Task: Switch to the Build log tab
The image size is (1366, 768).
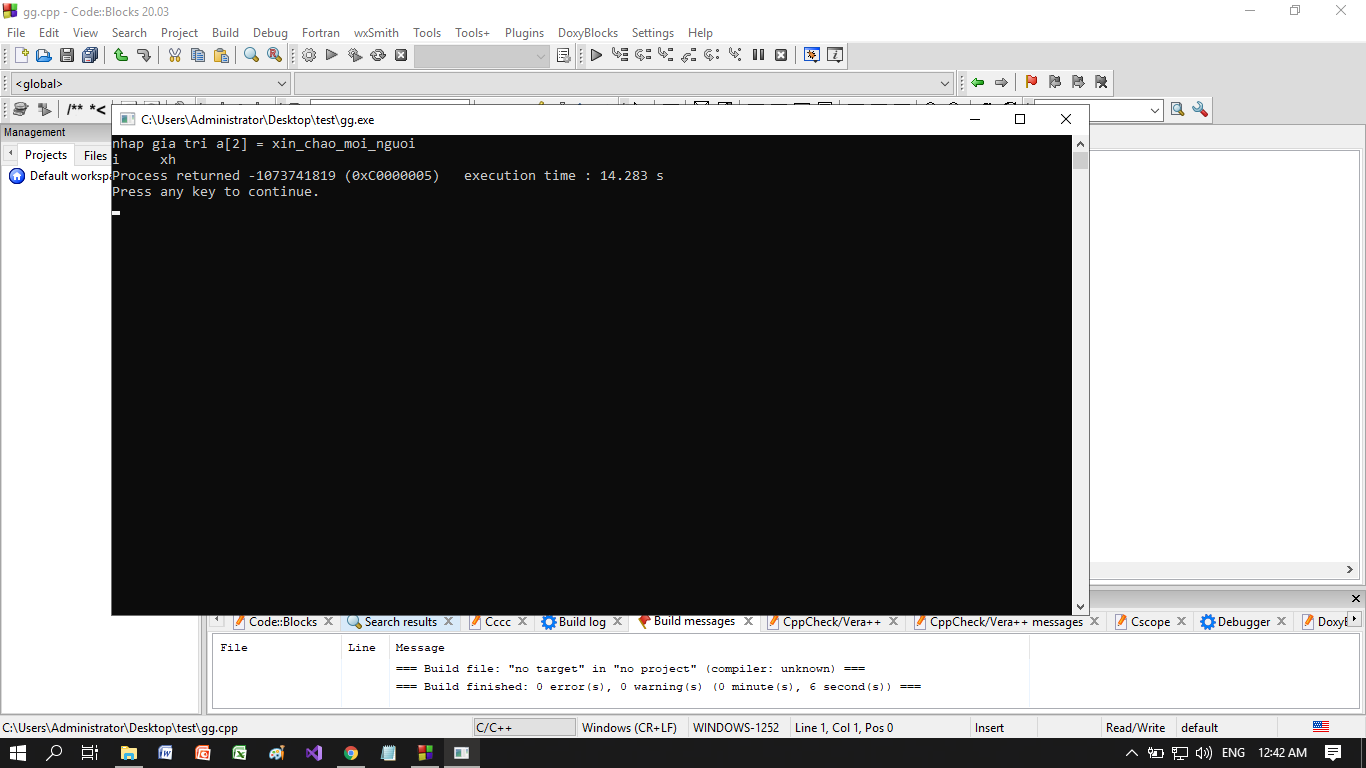Action: coord(581,622)
